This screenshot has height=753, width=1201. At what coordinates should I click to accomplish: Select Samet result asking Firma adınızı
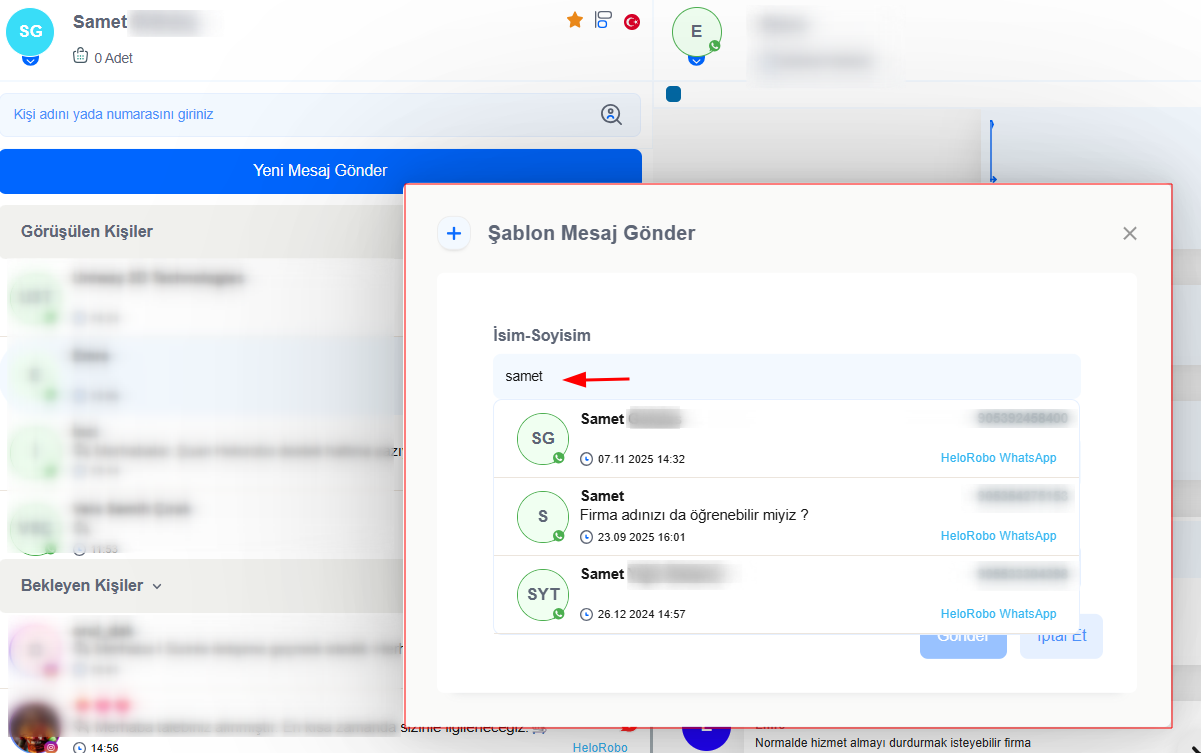pyautogui.click(x=786, y=517)
